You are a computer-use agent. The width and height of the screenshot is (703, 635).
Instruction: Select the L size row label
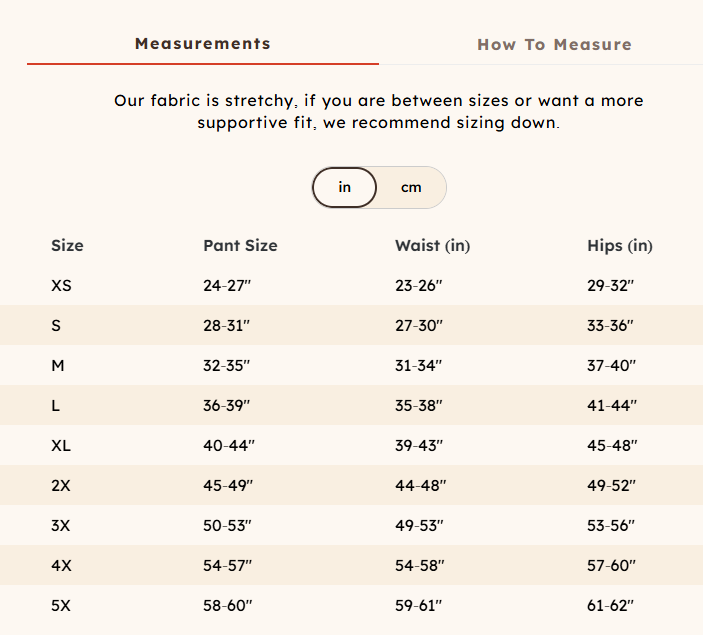click(x=56, y=406)
